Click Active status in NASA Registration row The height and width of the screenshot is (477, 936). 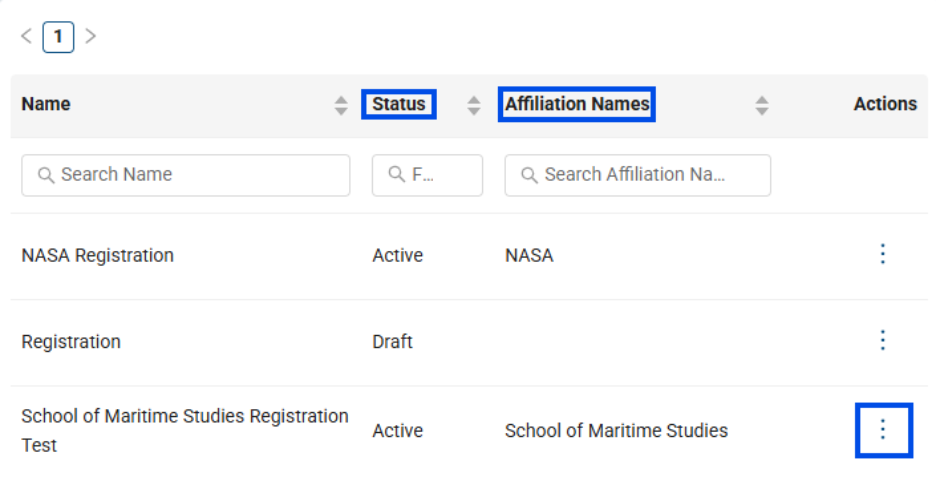point(398,256)
